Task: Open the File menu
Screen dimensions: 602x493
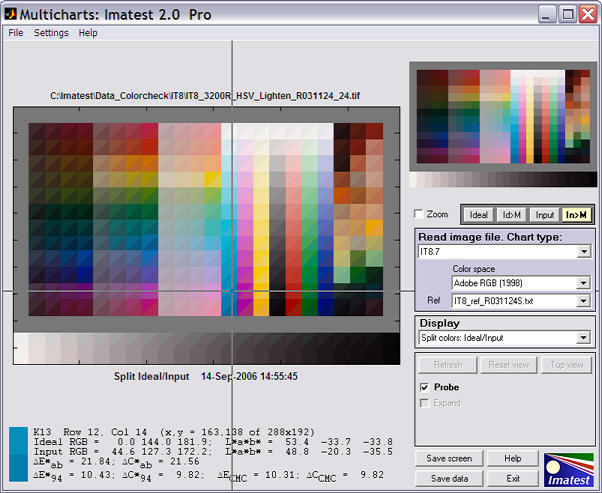Action: coord(16,33)
